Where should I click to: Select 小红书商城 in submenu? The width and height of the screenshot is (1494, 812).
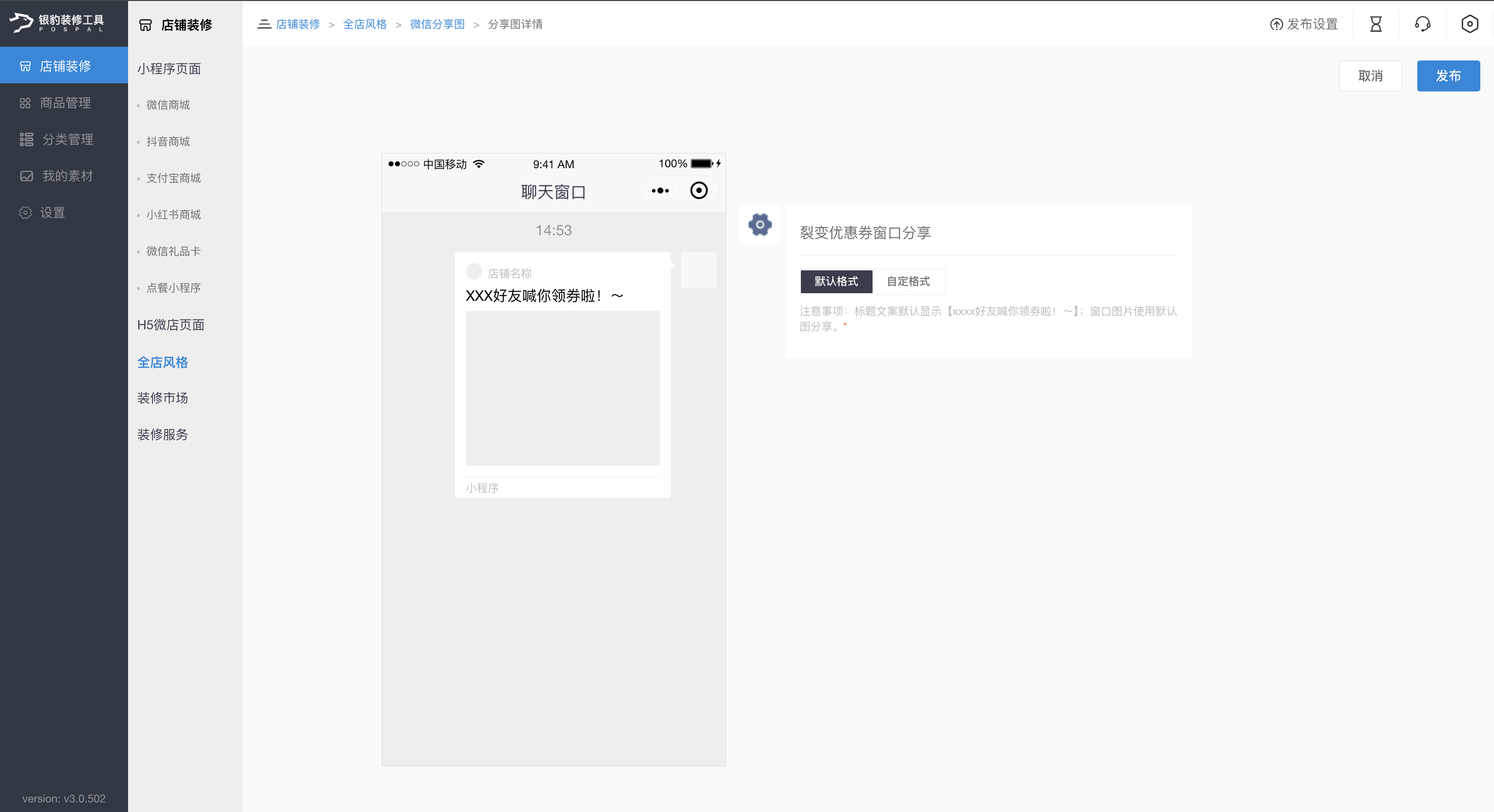(173, 214)
